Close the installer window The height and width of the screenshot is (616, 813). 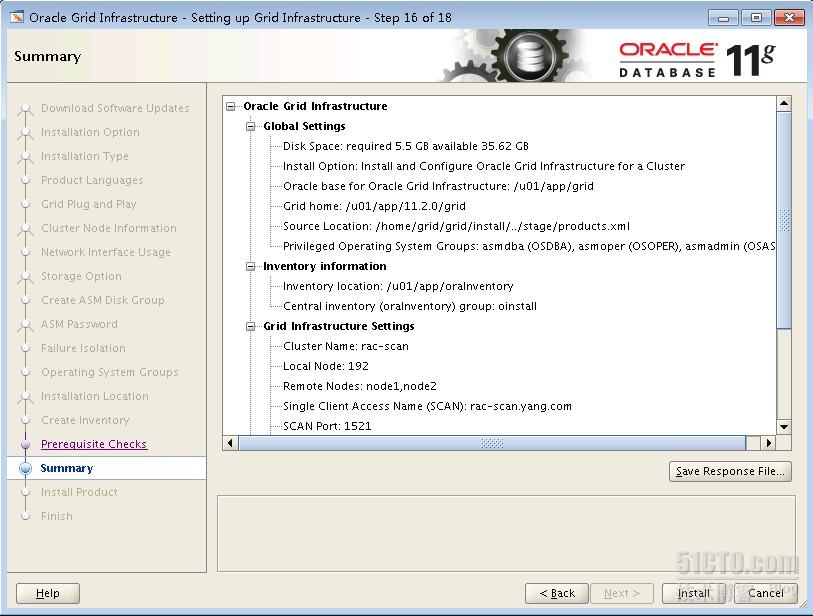789,18
